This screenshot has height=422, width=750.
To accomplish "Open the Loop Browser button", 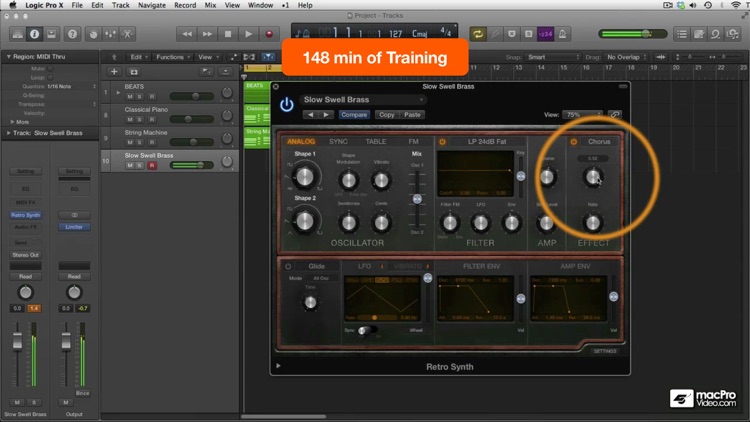I will tap(716, 34).
